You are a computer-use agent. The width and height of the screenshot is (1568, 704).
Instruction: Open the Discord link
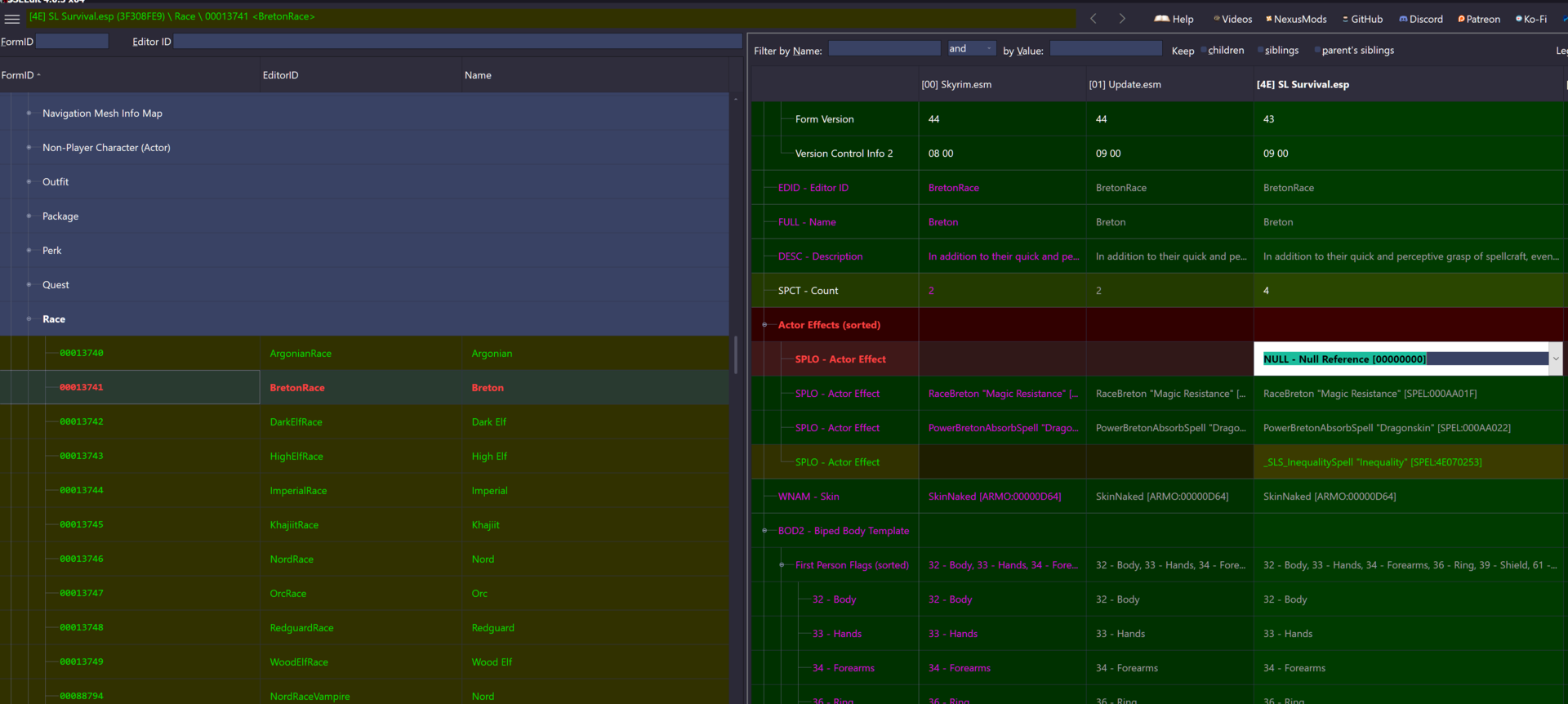1421,19
